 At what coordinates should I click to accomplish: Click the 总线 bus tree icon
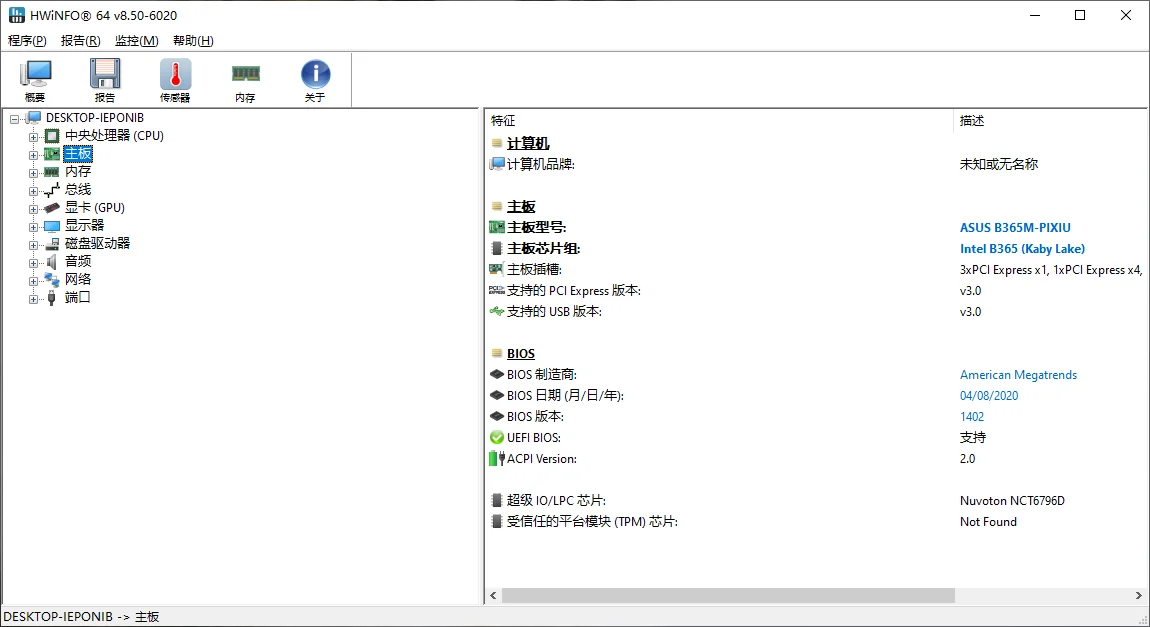(52, 190)
